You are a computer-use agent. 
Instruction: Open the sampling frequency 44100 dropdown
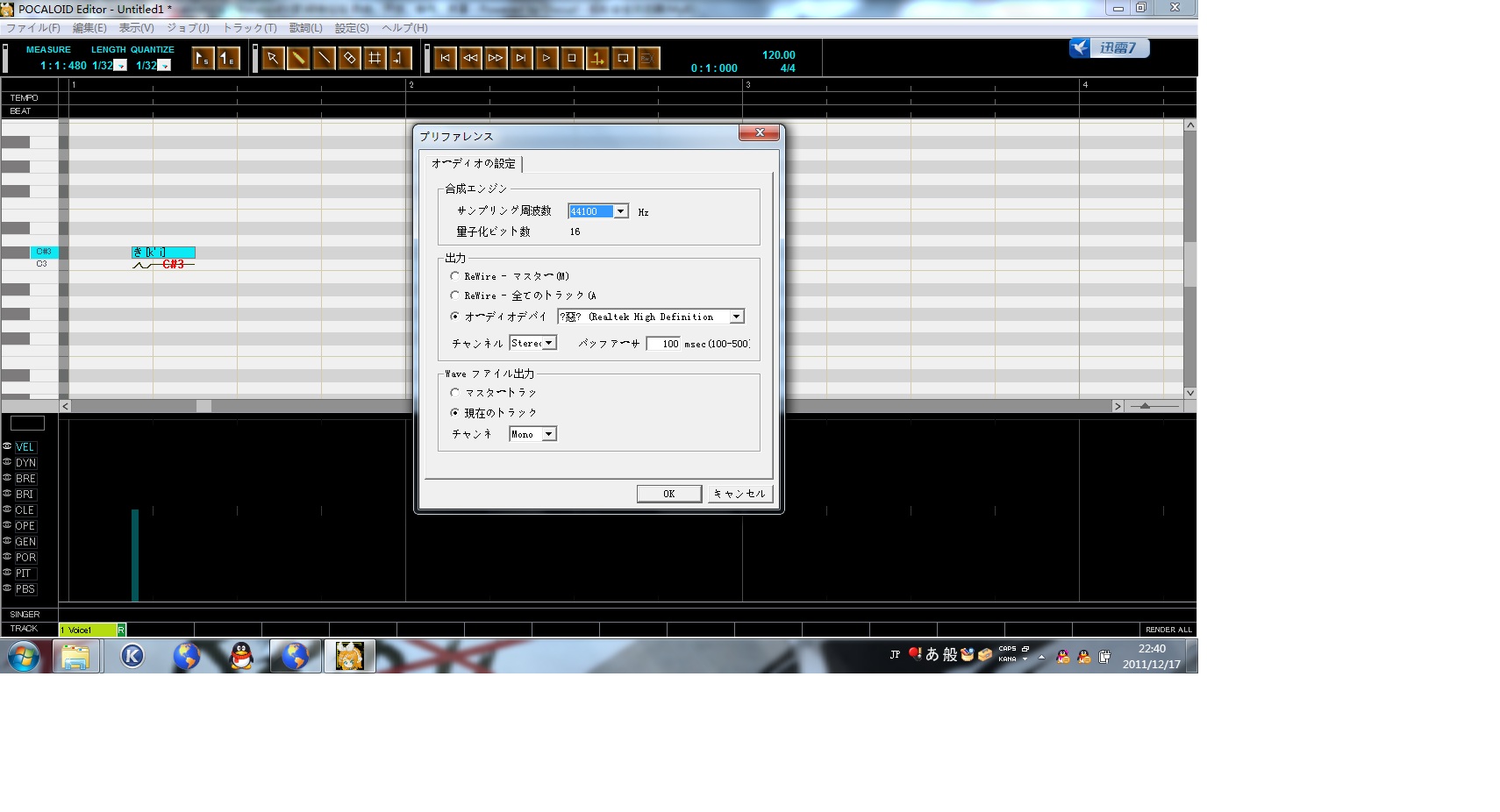(x=621, y=211)
